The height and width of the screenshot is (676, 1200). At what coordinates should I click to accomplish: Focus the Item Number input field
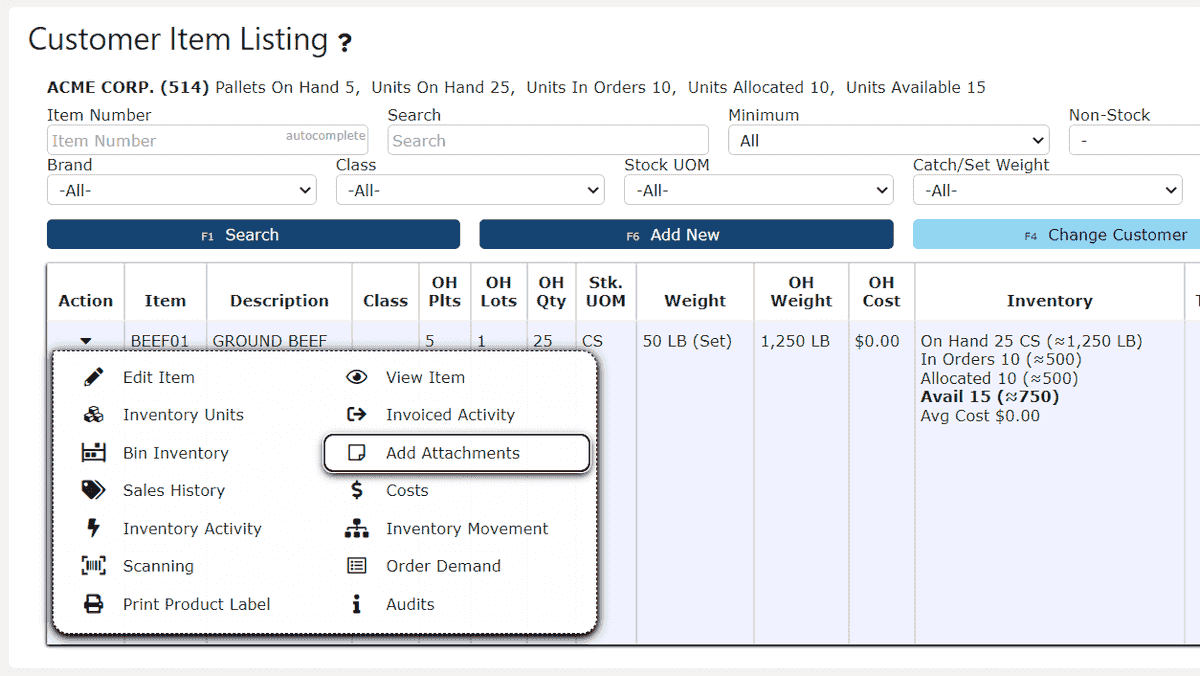[x=208, y=141]
